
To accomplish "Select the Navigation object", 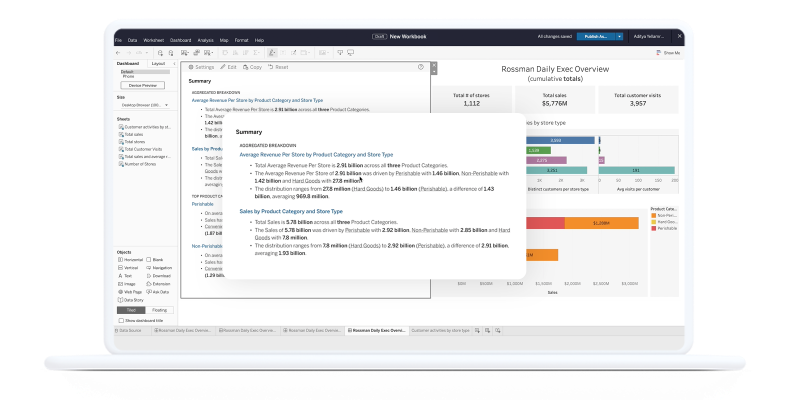I will (x=159, y=268).
